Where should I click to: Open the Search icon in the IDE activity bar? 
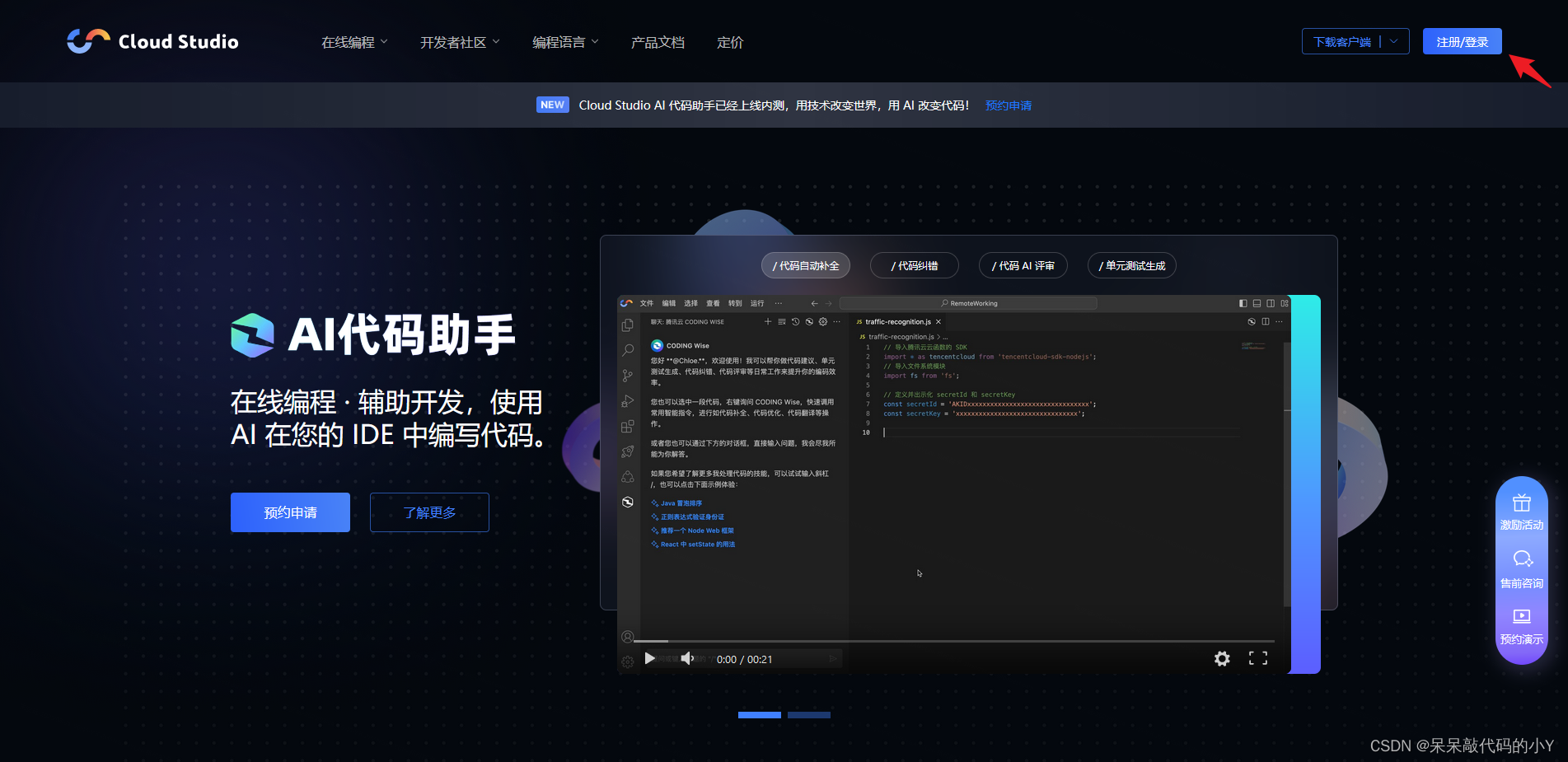coord(628,350)
